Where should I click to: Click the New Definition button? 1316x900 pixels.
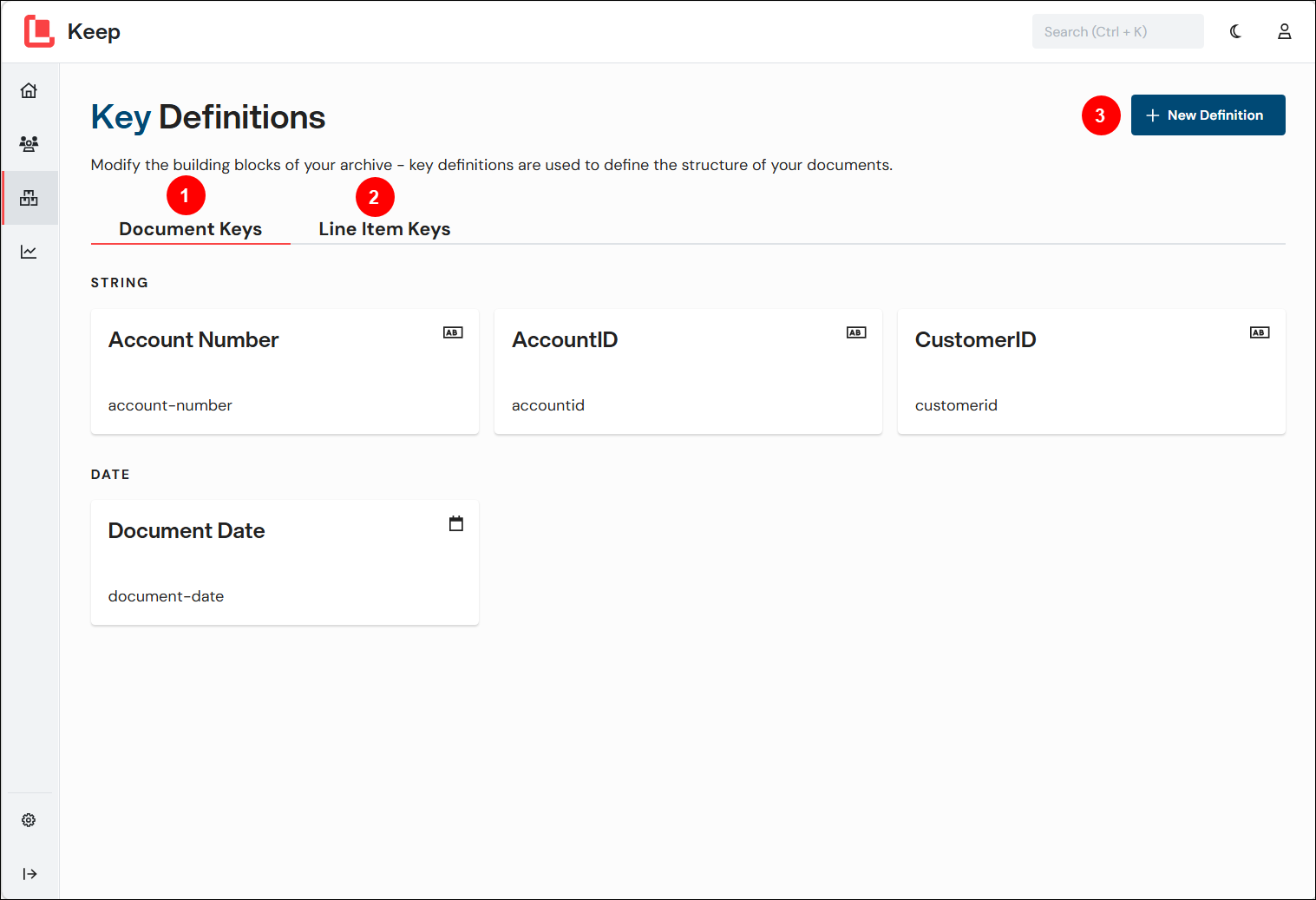[1208, 115]
